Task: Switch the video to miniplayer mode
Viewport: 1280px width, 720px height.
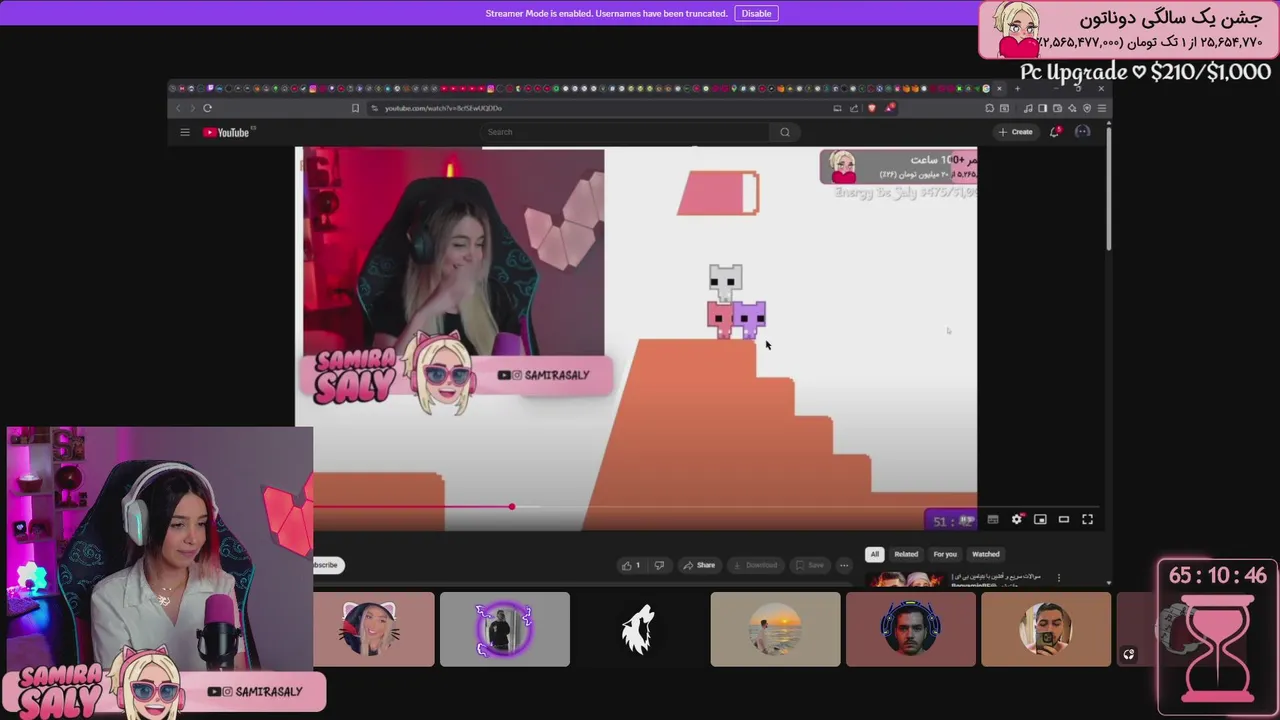Action: click(x=1040, y=519)
